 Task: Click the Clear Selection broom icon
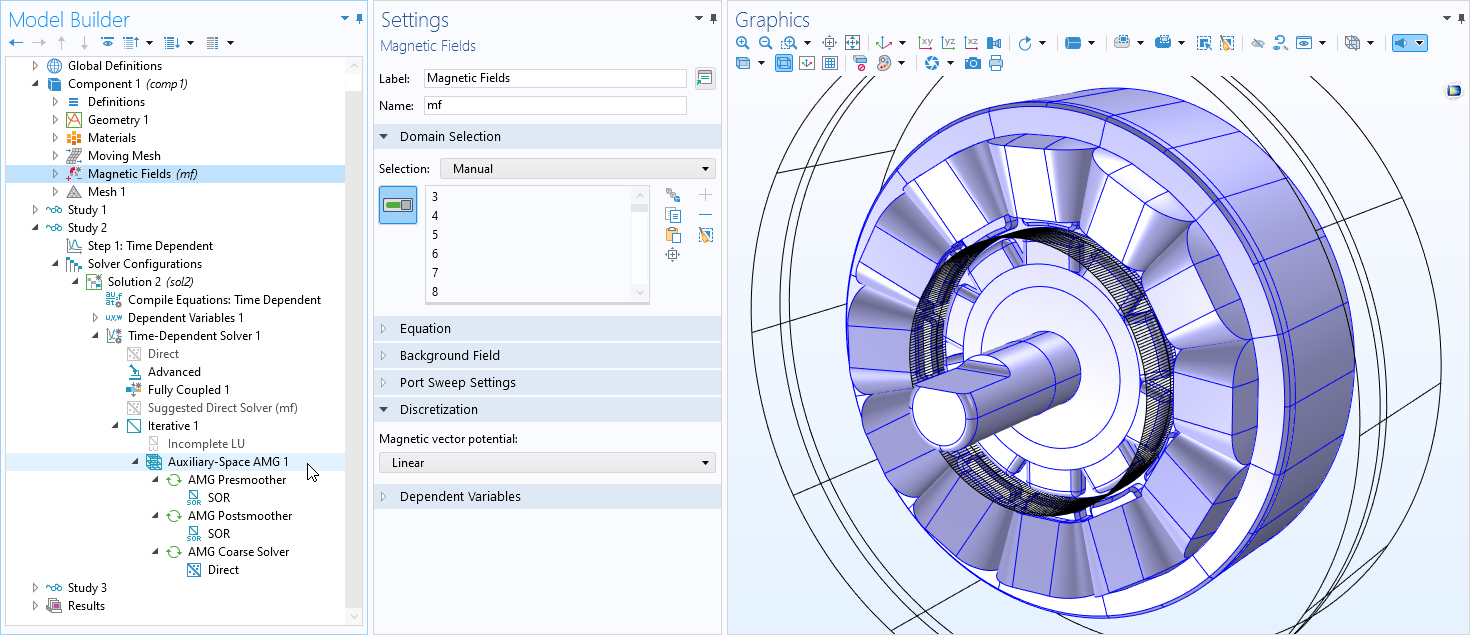[x=706, y=235]
